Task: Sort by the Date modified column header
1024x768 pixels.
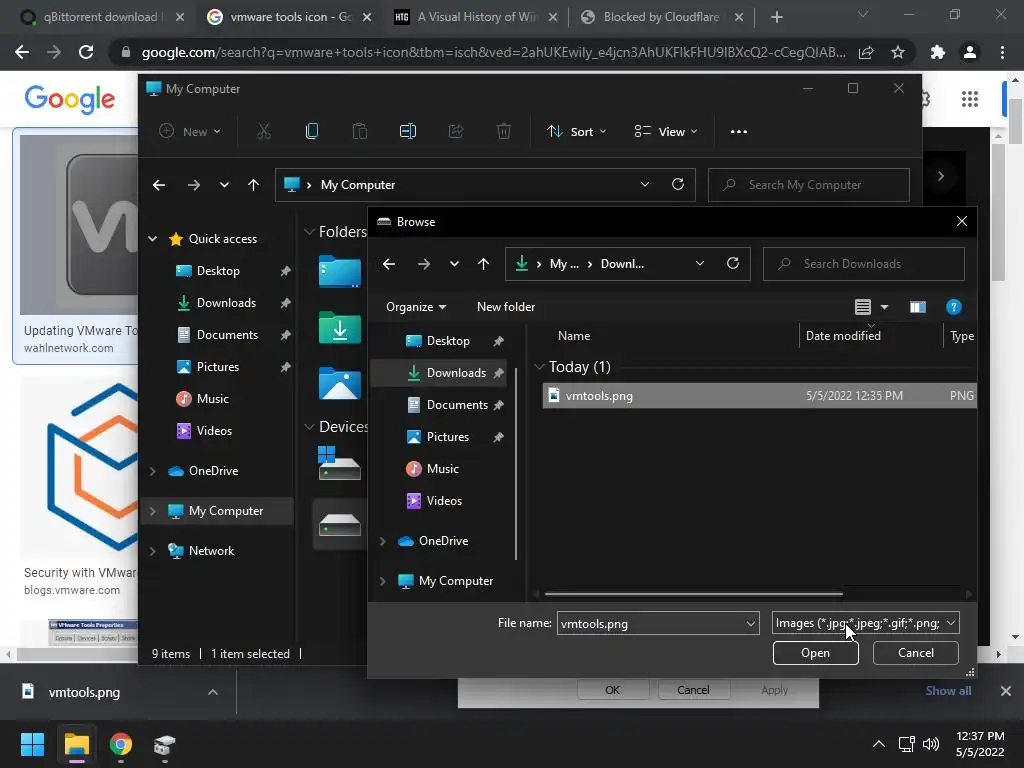Action: click(x=843, y=336)
